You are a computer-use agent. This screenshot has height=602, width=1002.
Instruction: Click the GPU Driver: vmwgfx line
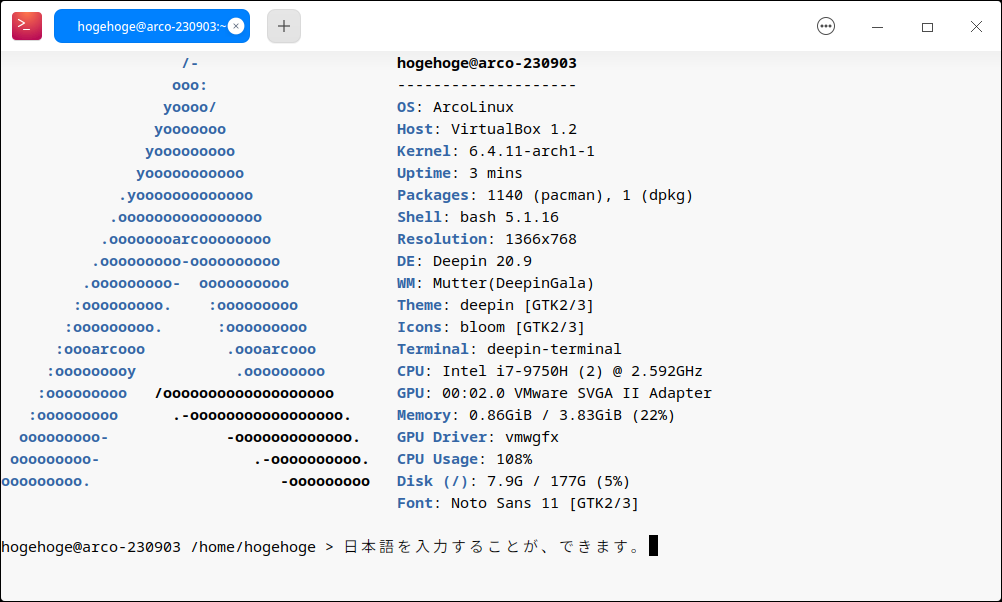pos(478,437)
